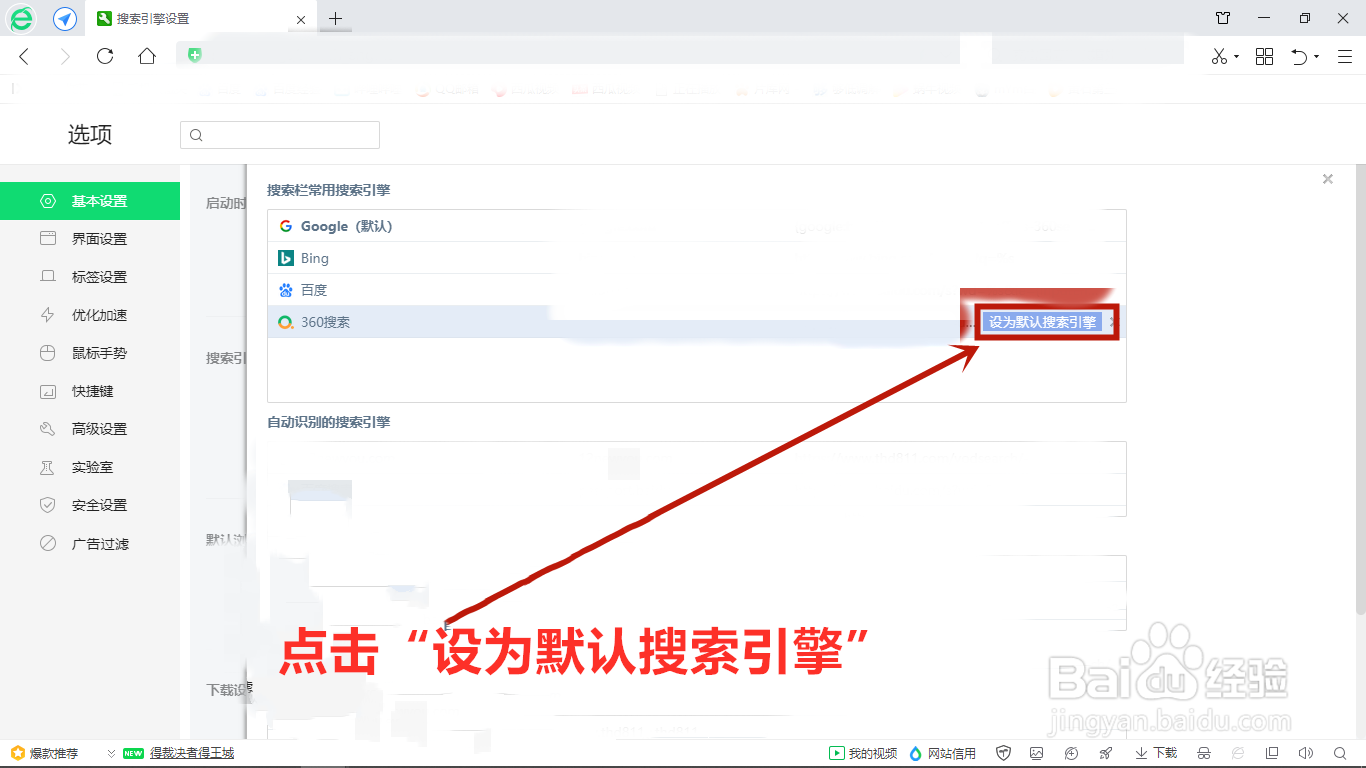Image resolution: width=1366 pixels, height=768 pixels.
Task: Reload the page with the refresh icon
Action: (x=104, y=57)
